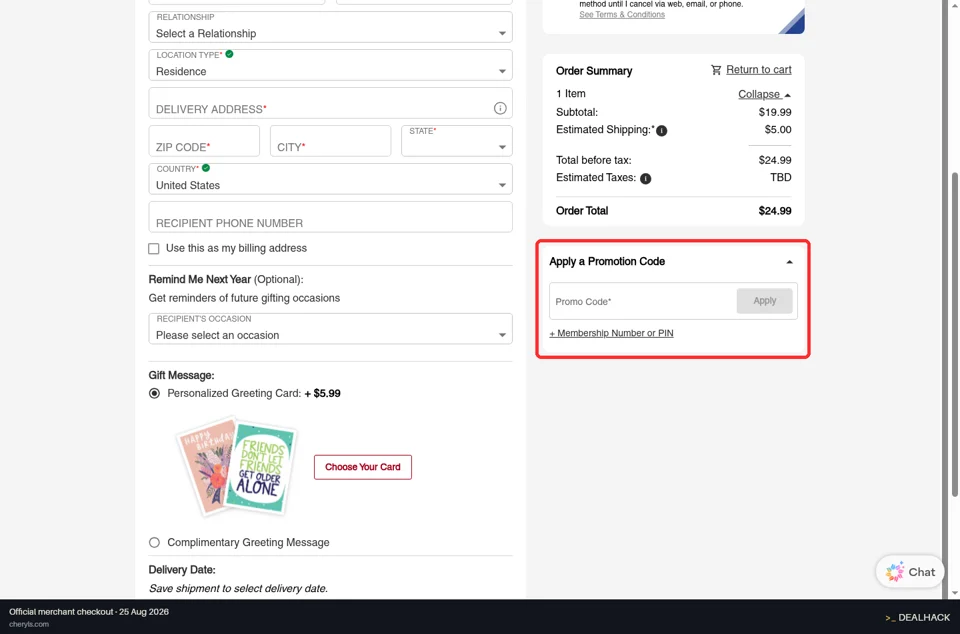Click the delivery address info icon

point(500,108)
